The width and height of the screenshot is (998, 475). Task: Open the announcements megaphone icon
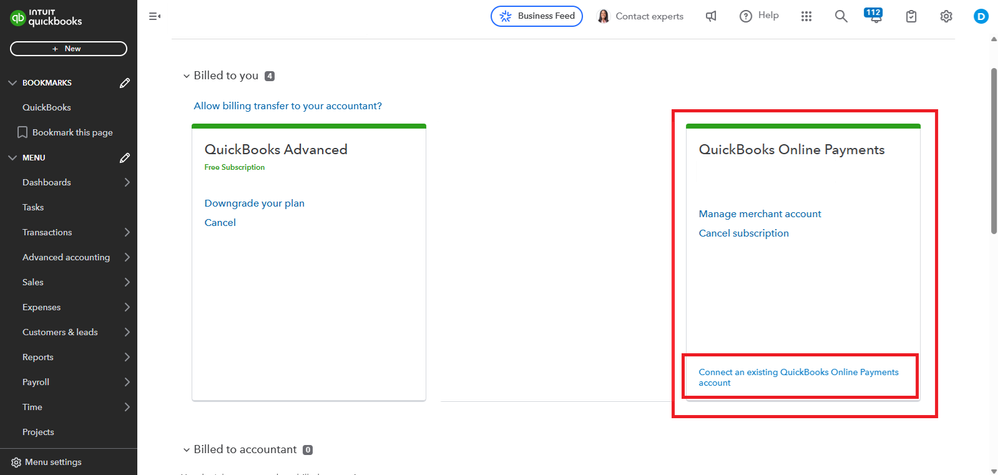(x=711, y=17)
